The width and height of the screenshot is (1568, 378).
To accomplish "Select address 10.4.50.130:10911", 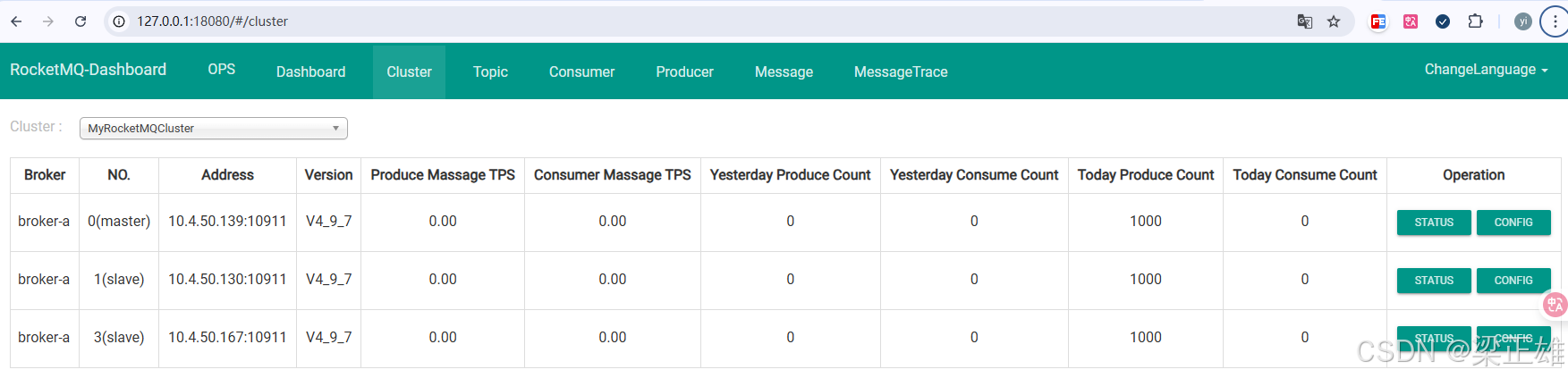I will point(227,279).
